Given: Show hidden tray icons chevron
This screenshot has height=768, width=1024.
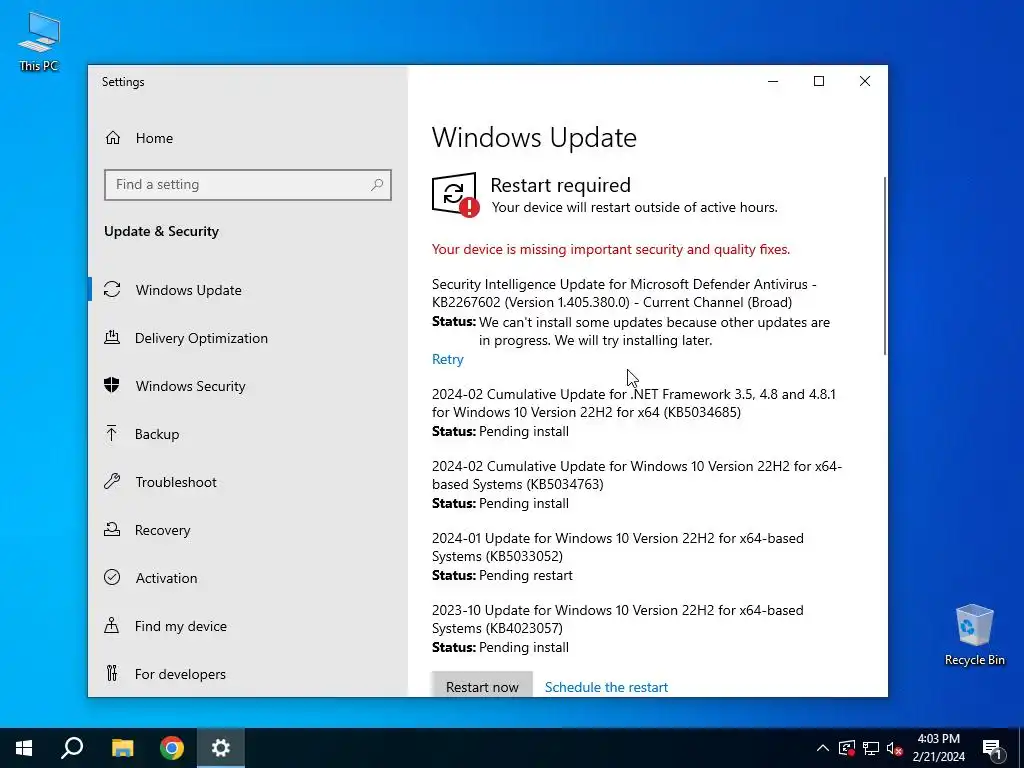Looking at the screenshot, I should pos(823,748).
